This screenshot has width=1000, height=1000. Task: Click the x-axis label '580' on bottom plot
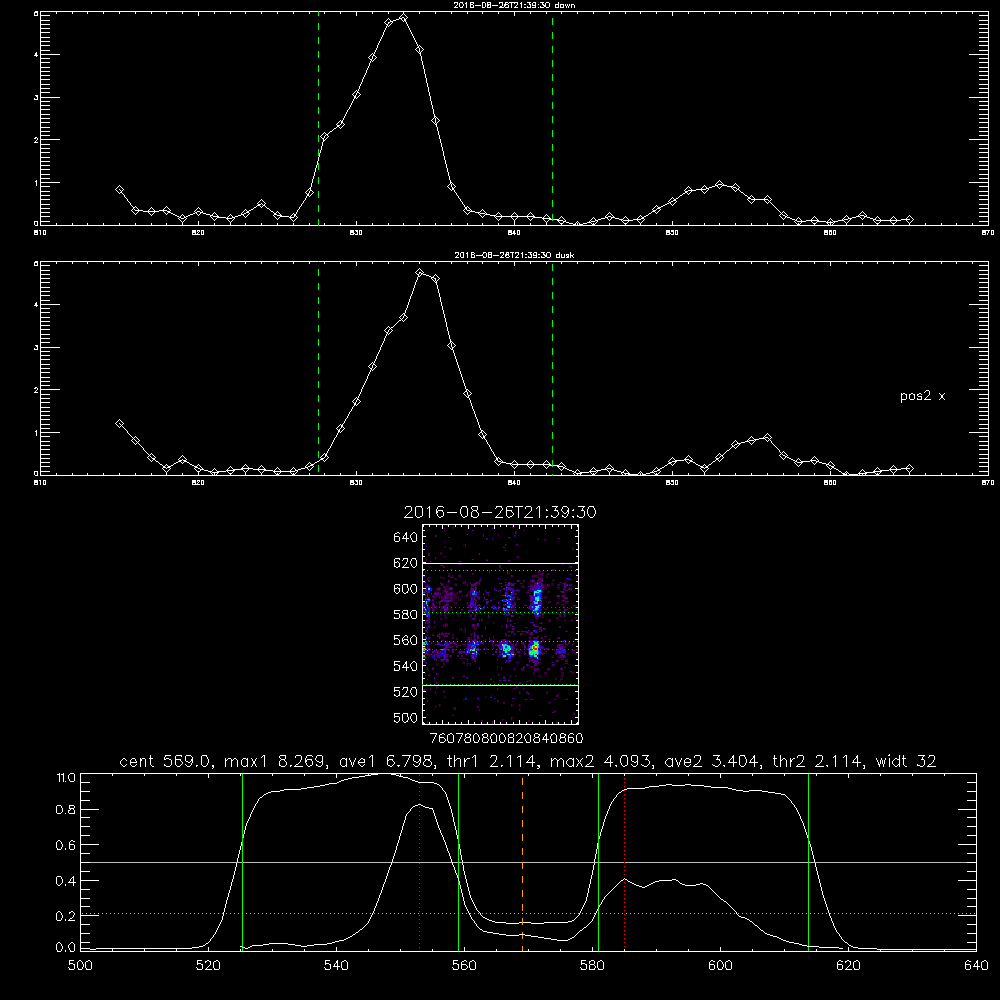click(592, 965)
